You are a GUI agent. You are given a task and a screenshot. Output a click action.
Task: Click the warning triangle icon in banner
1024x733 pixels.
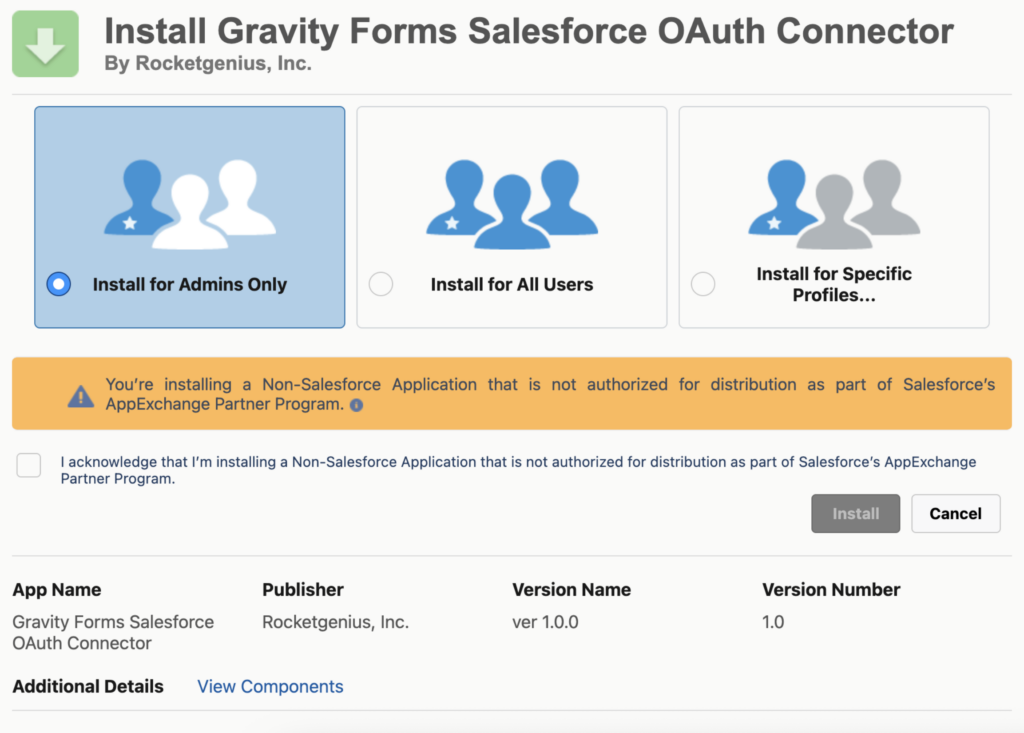click(x=81, y=396)
